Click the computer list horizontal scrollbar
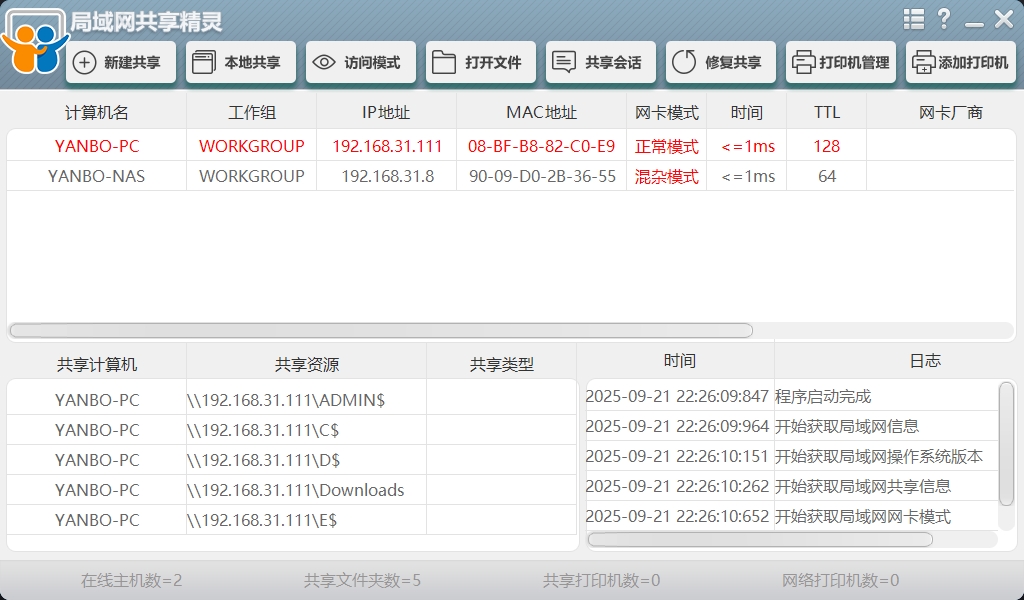The width and height of the screenshot is (1024, 600). (x=380, y=330)
